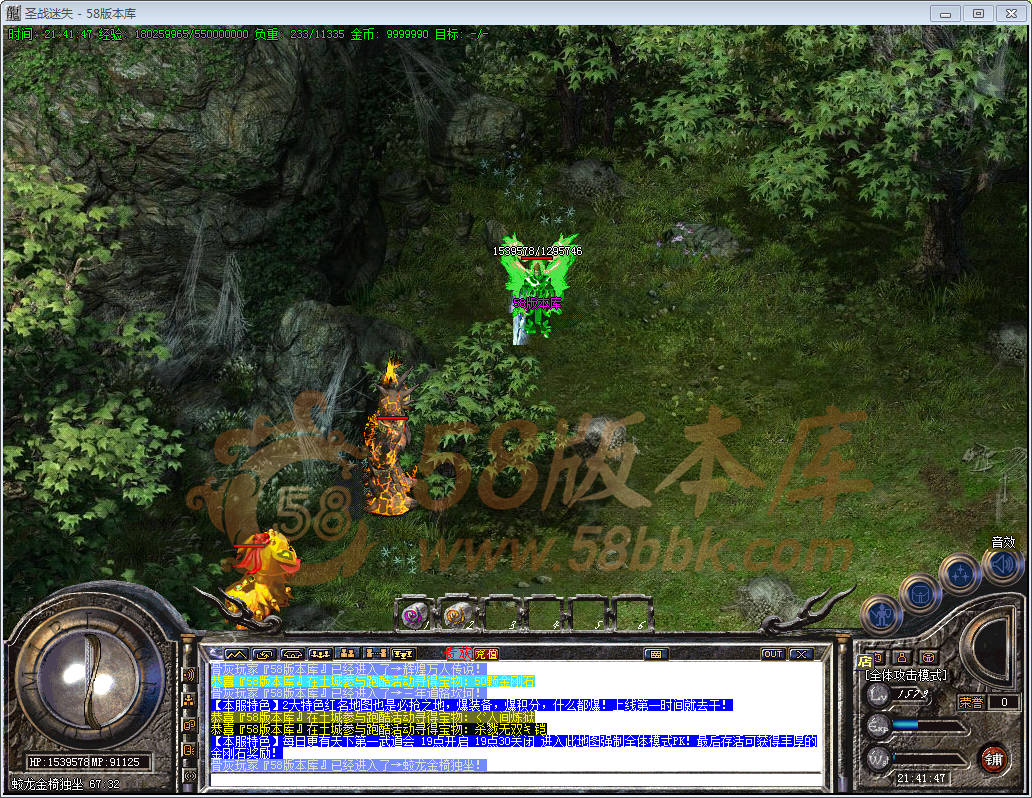Open the 充值 recharge button

coord(486,654)
